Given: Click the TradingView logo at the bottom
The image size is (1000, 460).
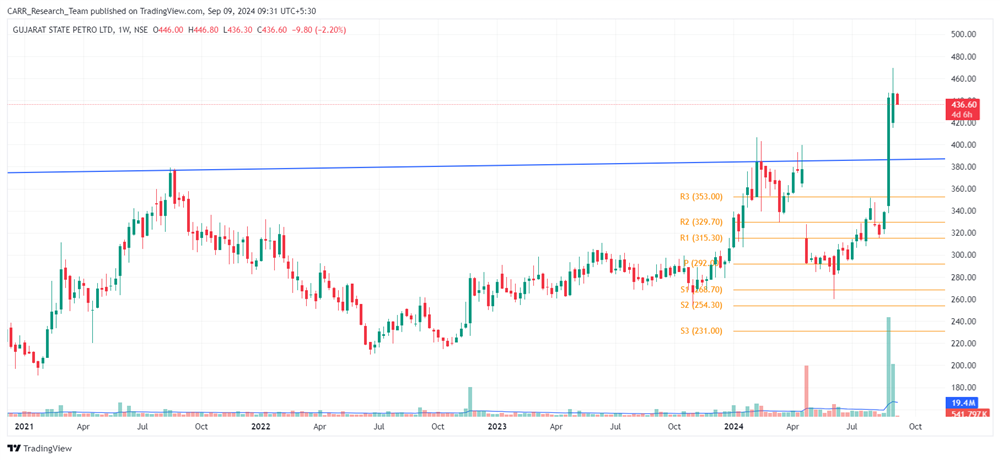Looking at the screenshot, I should pyautogui.click(x=40, y=449).
